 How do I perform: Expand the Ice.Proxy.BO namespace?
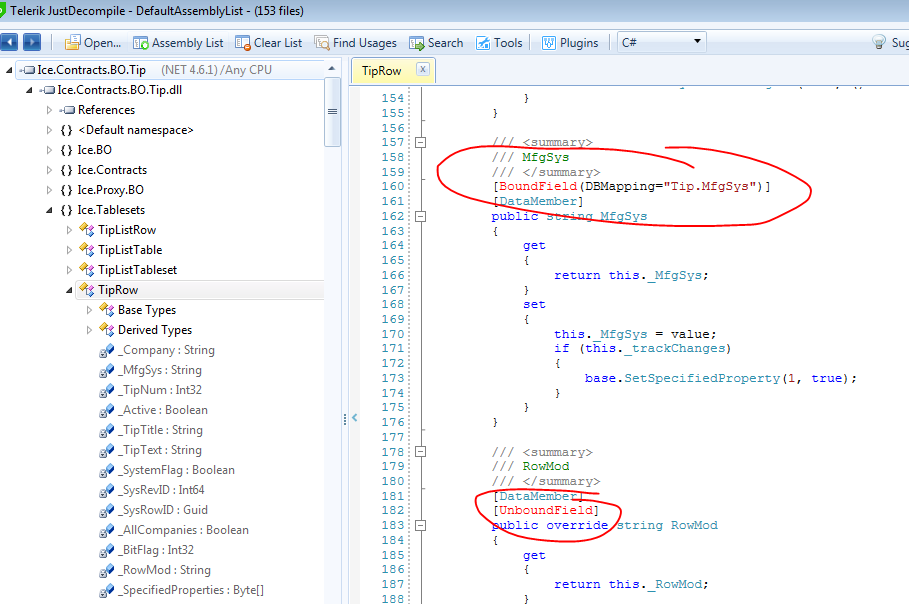tap(49, 190)
